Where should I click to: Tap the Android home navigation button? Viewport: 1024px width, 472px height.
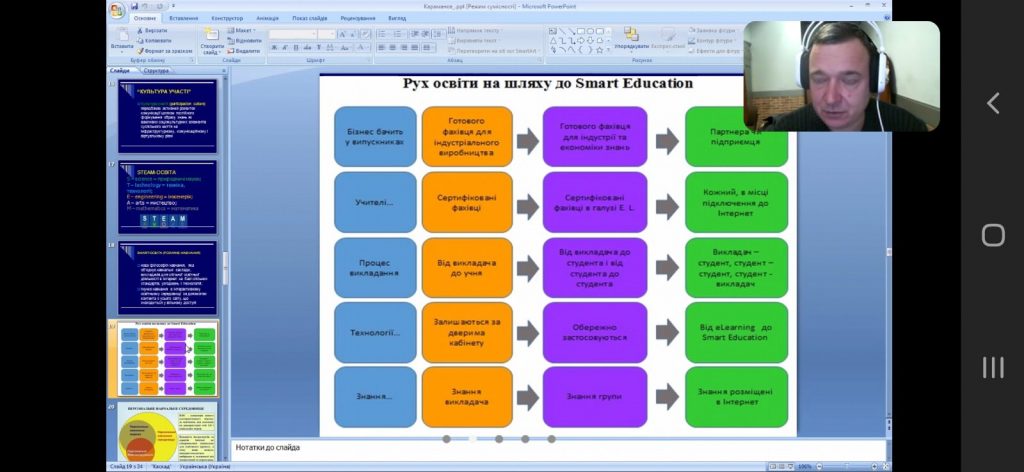(993, 235)
